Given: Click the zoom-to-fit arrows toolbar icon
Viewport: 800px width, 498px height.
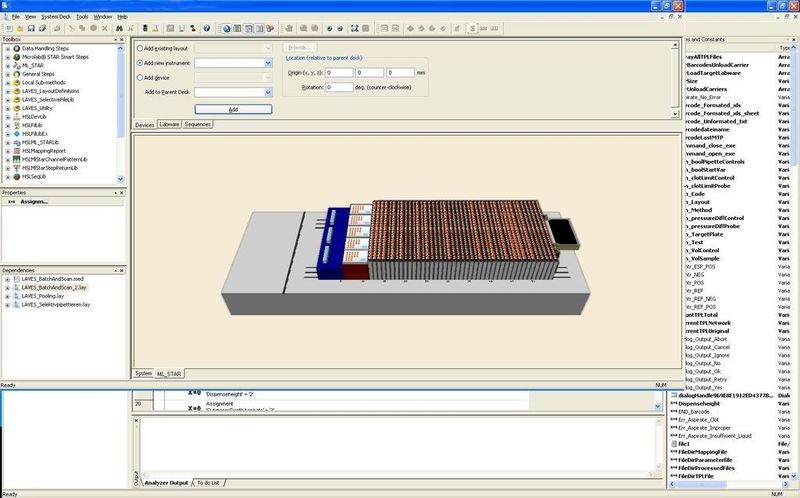Looking at the screenshot, I should 355,29.
